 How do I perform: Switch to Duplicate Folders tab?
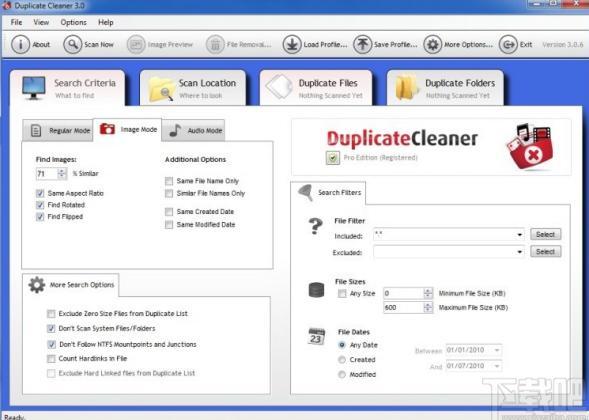[x=445, y=88]
